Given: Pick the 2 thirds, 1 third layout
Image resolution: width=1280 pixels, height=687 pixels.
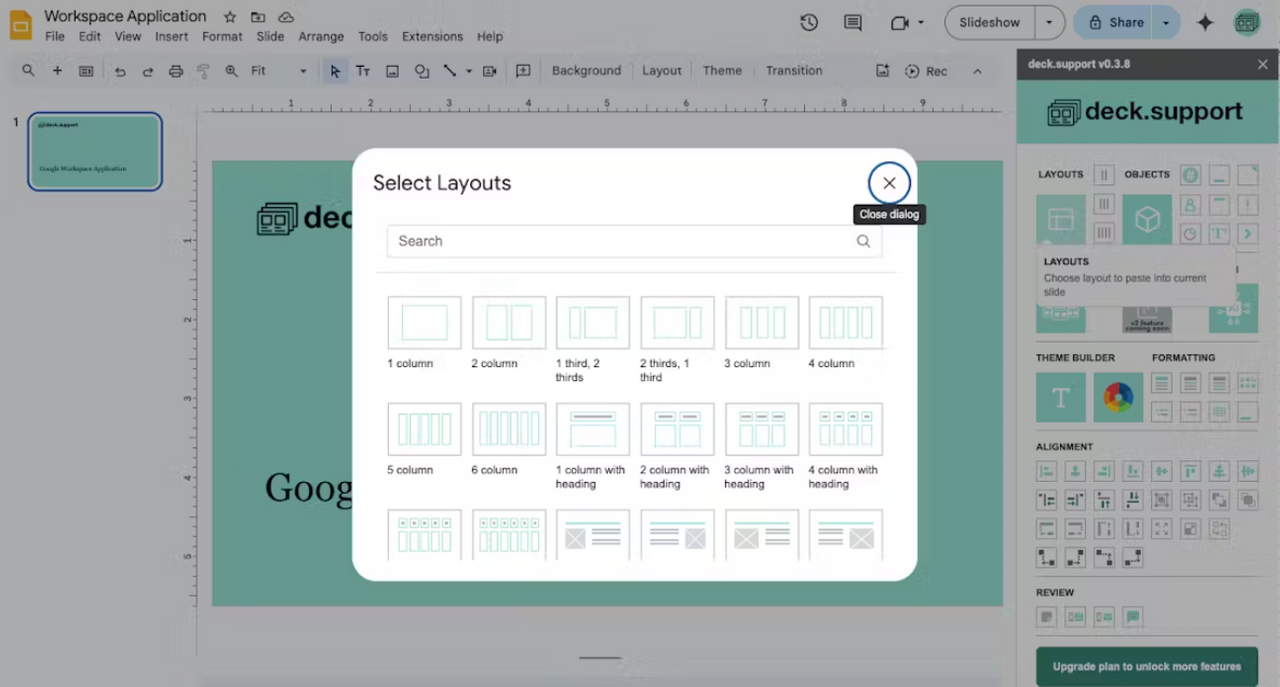Looking at the screenshot, I should point(677,323).
